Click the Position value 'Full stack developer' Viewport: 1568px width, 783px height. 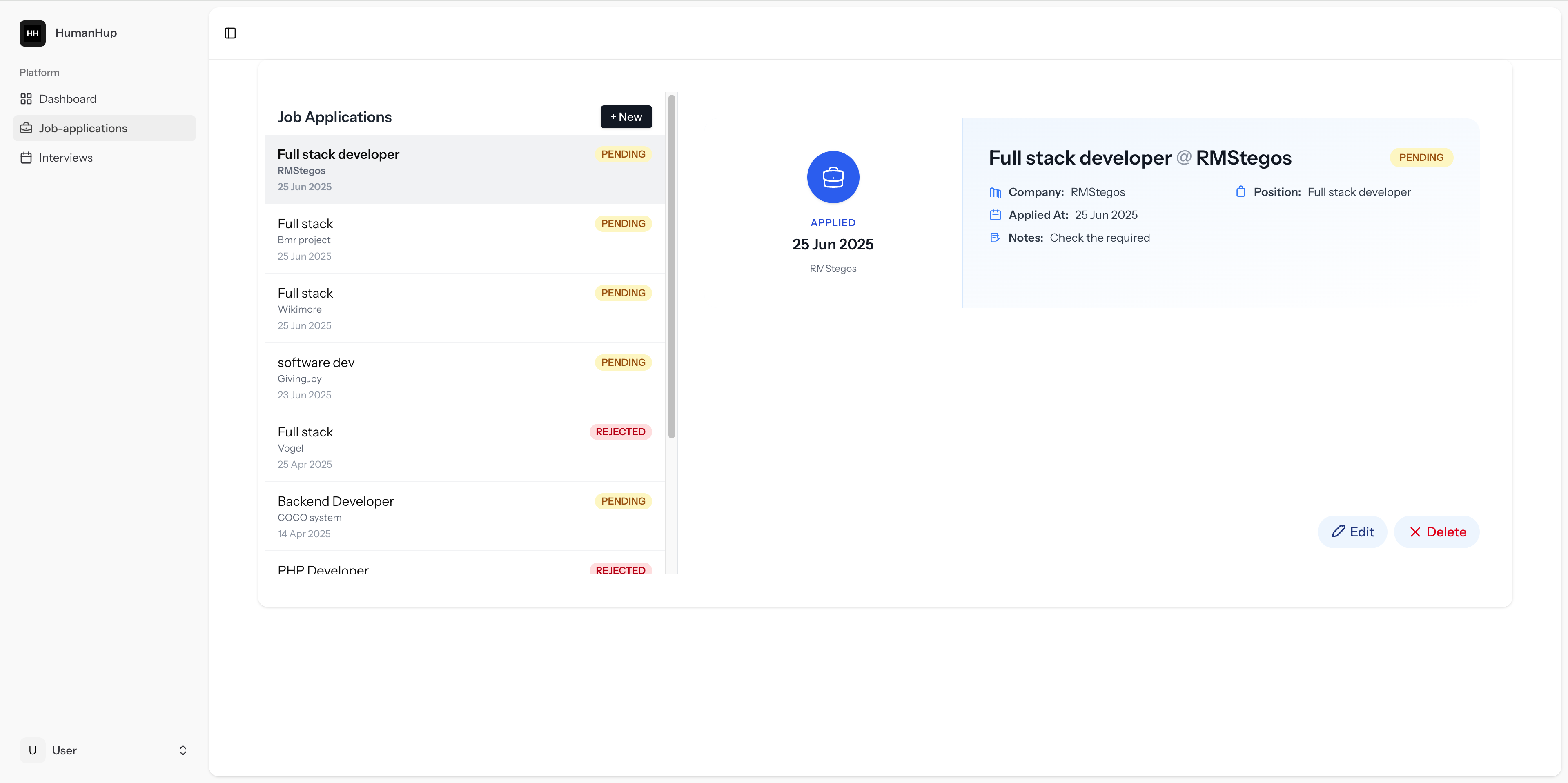(1359, 192)
